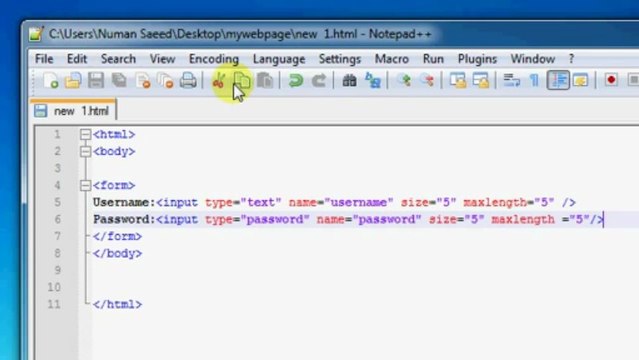
Task: Print the document with printer icon
Action: point(188,80)
